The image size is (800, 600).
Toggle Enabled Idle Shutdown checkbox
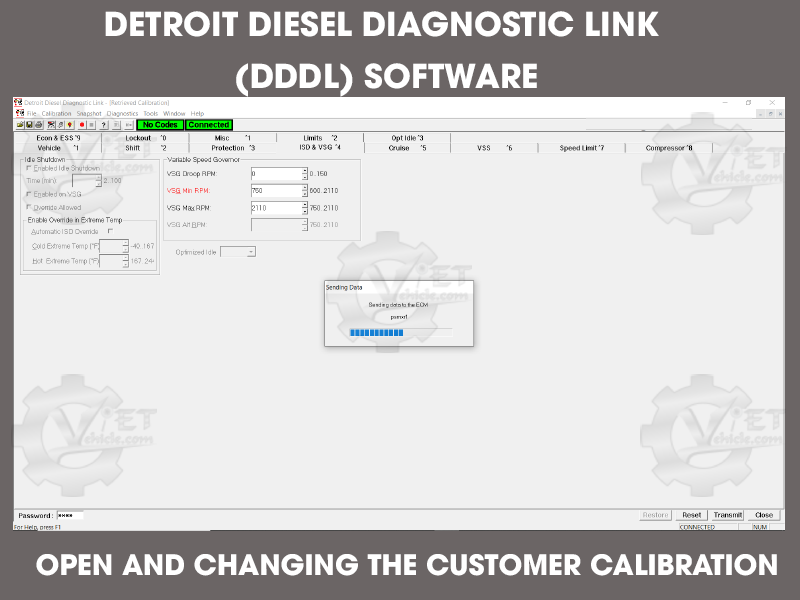(28, 168)
